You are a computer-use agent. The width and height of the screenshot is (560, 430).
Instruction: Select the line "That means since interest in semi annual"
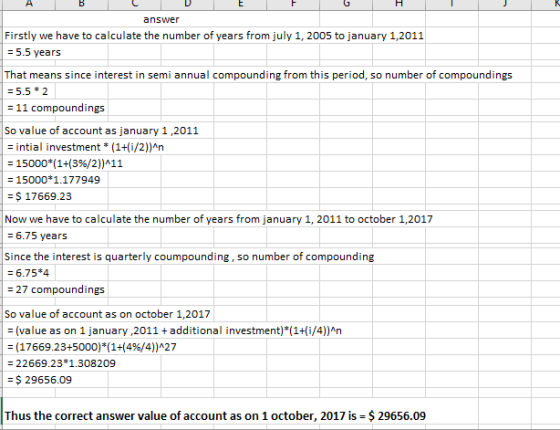[258, 75]
